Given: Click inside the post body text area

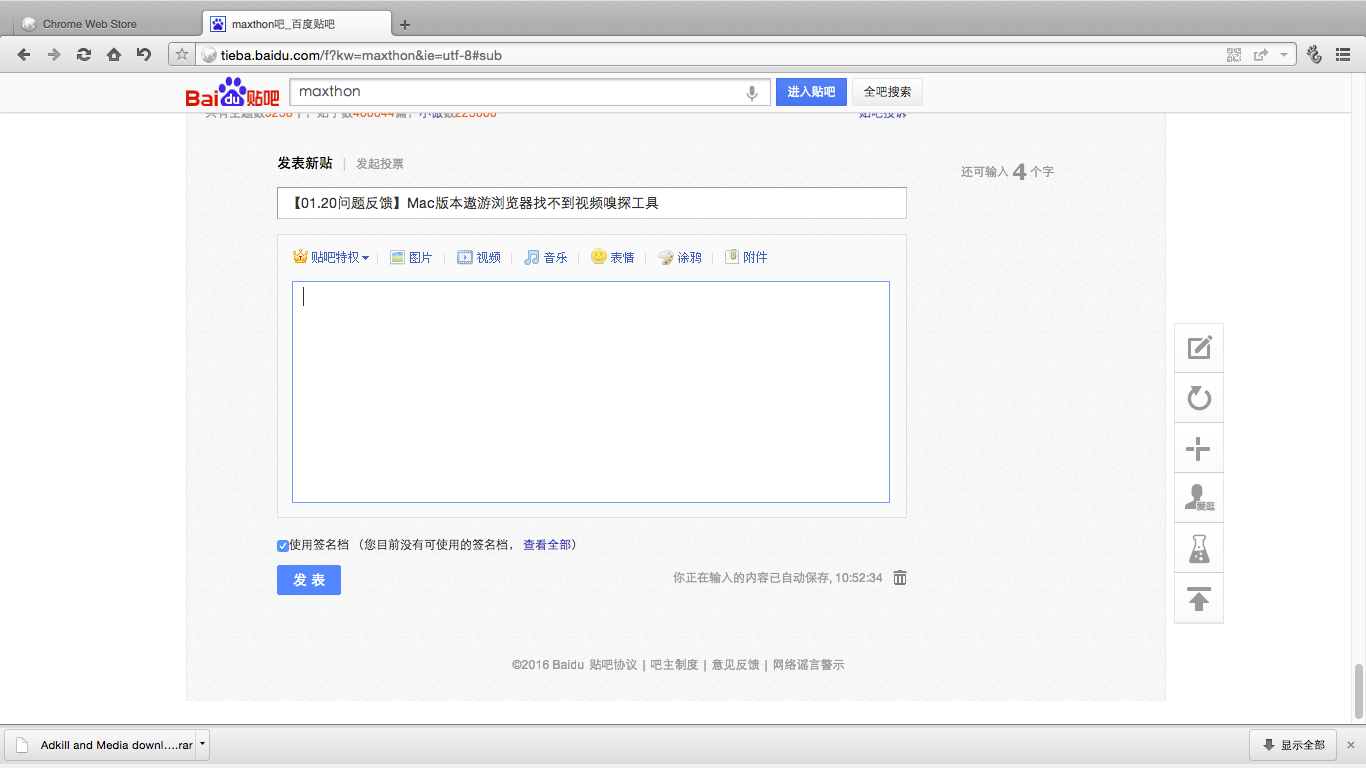Looking at the screenshot, I should coord(591,392).
